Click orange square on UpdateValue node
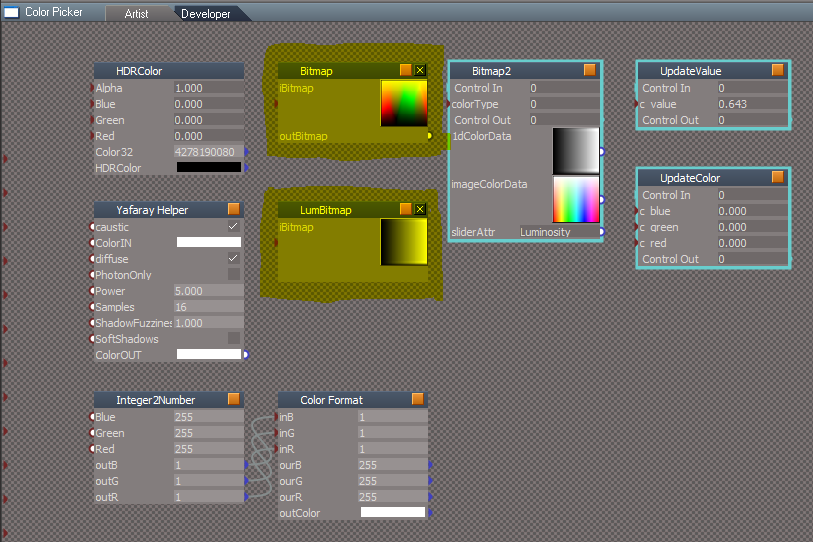 778,70
